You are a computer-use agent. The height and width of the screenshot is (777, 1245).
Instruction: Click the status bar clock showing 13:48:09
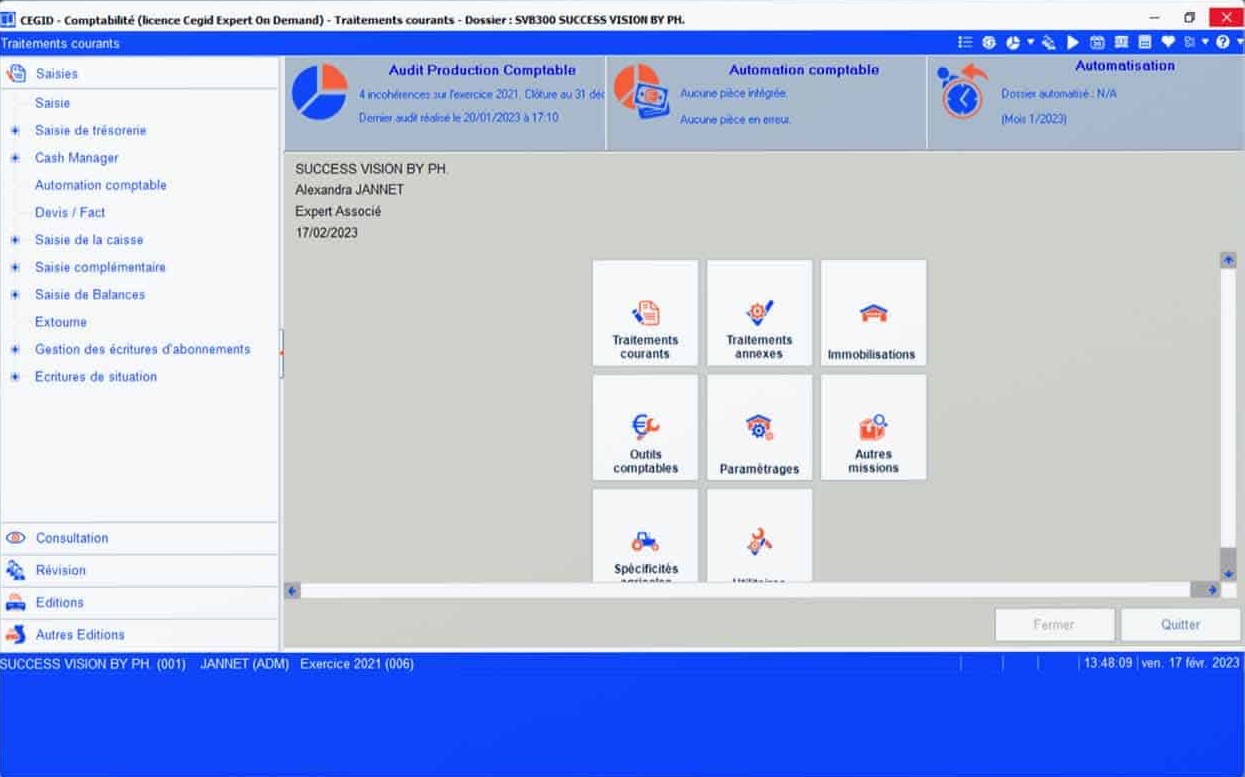1109,663
